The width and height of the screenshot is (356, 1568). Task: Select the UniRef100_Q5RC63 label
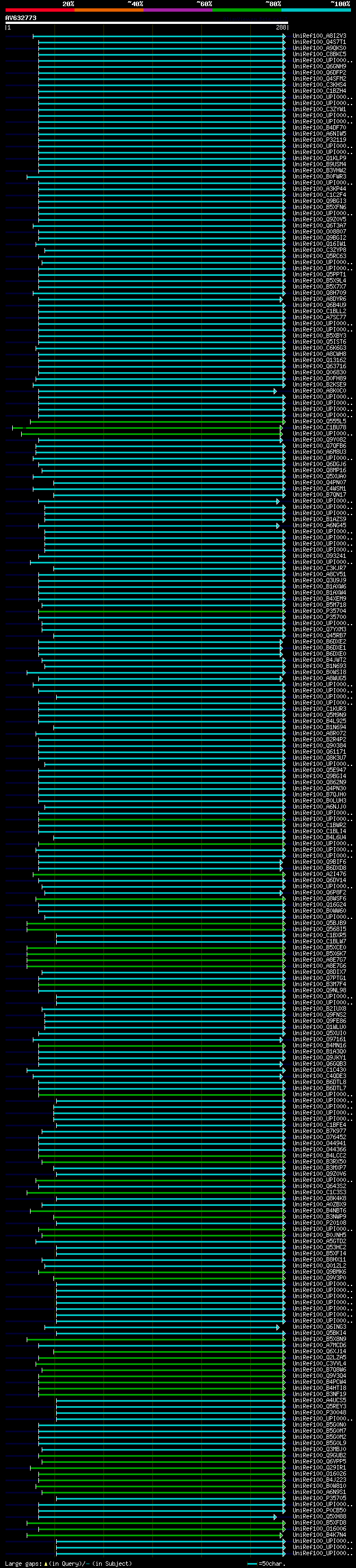tap(319, 256)
